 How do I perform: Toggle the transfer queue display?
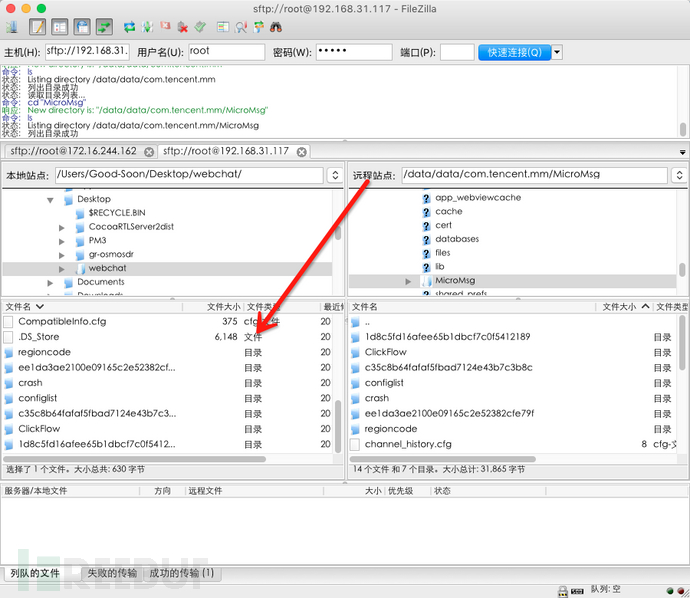(x=103, y=26)
